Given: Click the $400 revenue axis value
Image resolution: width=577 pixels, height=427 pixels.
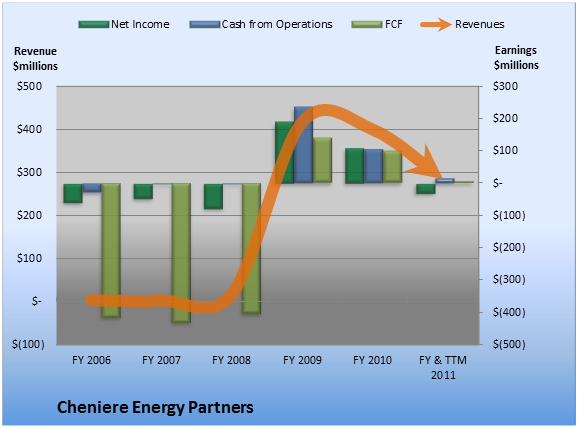Looking at the screenshot, I should click(29, 129).
